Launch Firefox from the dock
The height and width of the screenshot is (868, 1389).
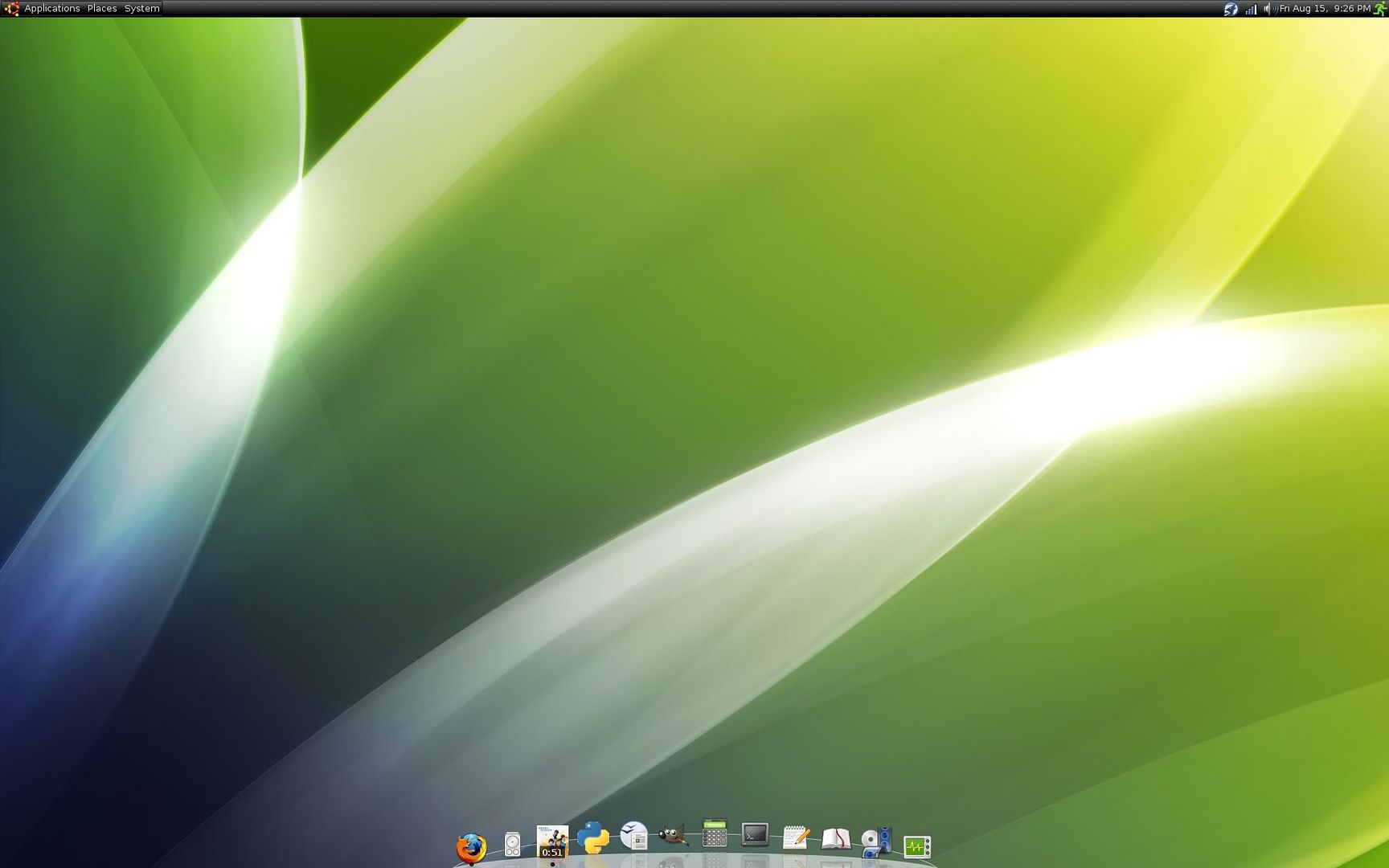tap(471, 847)
